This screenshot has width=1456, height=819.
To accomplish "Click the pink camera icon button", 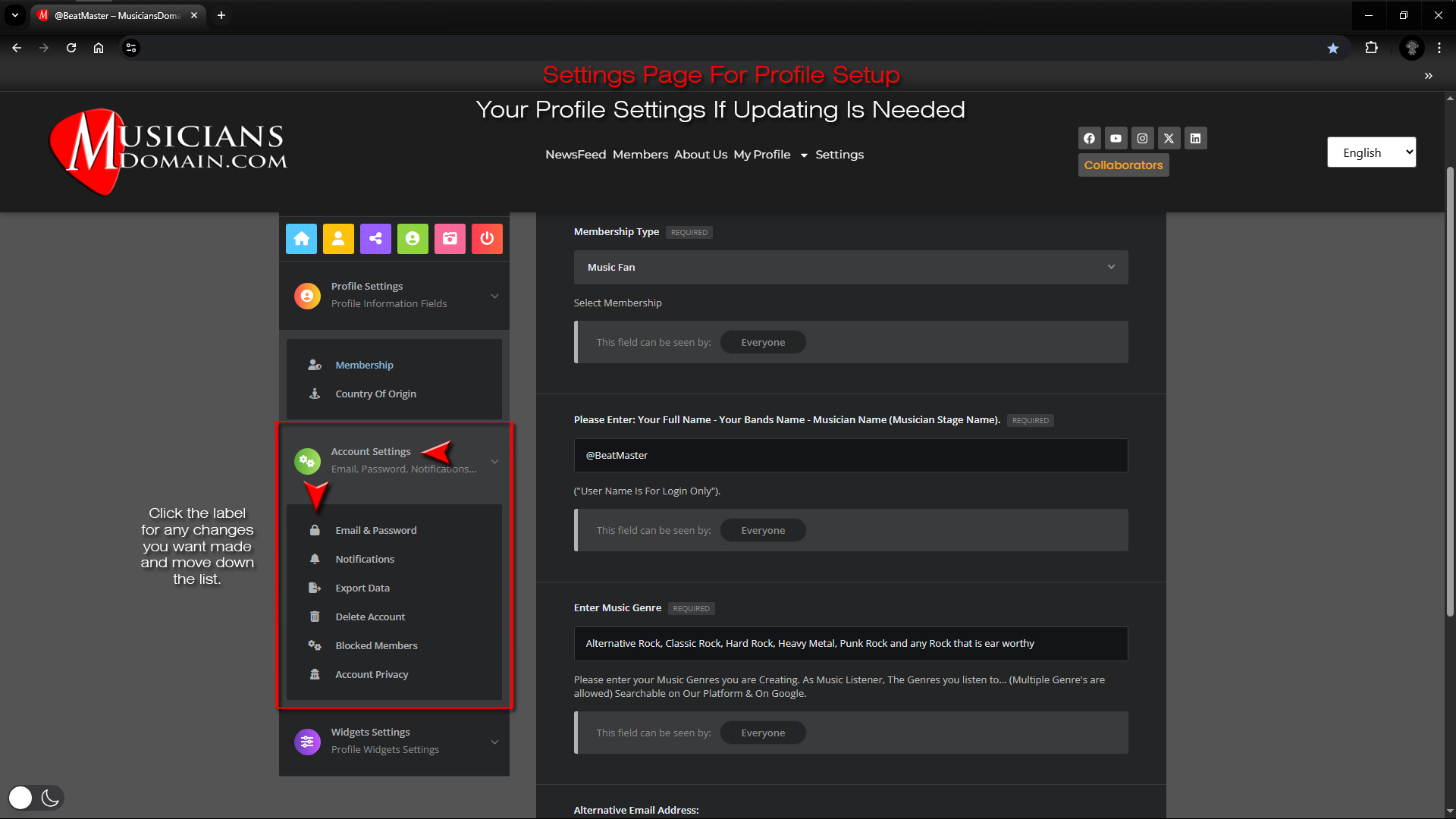I will pos(450,239).
